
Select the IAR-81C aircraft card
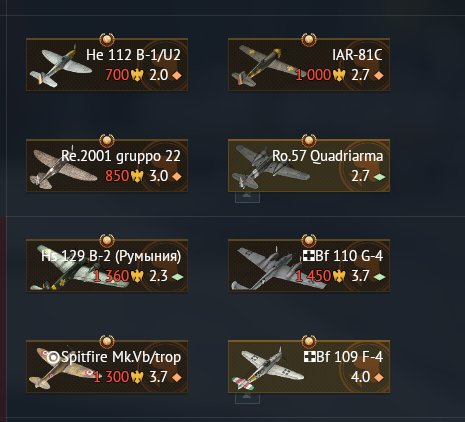click(309, 65)
